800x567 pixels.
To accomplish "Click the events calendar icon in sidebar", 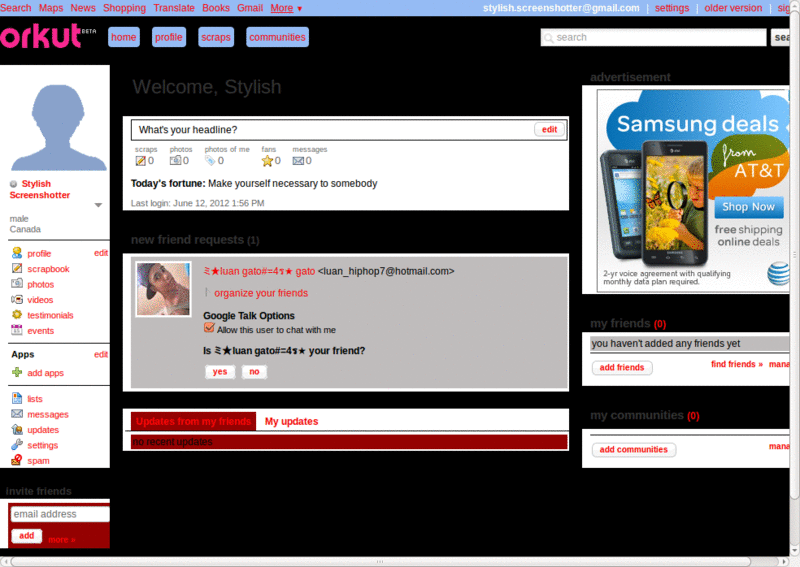I will point(17,330).
